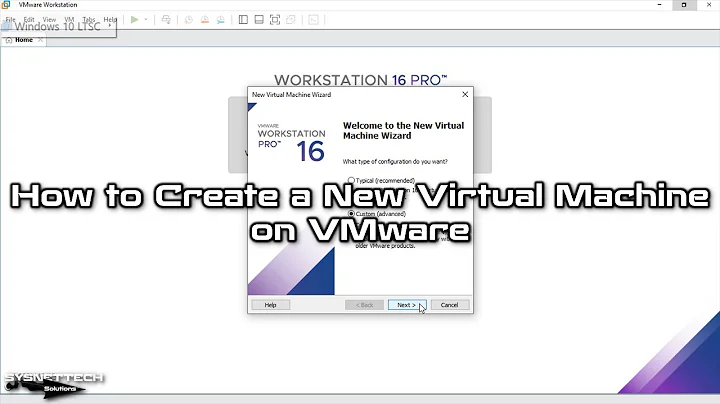720x404 pixels.
Task: Click the Send Ctrl+Alt+Del toolbar icon
Action: (x=166, y=20)
